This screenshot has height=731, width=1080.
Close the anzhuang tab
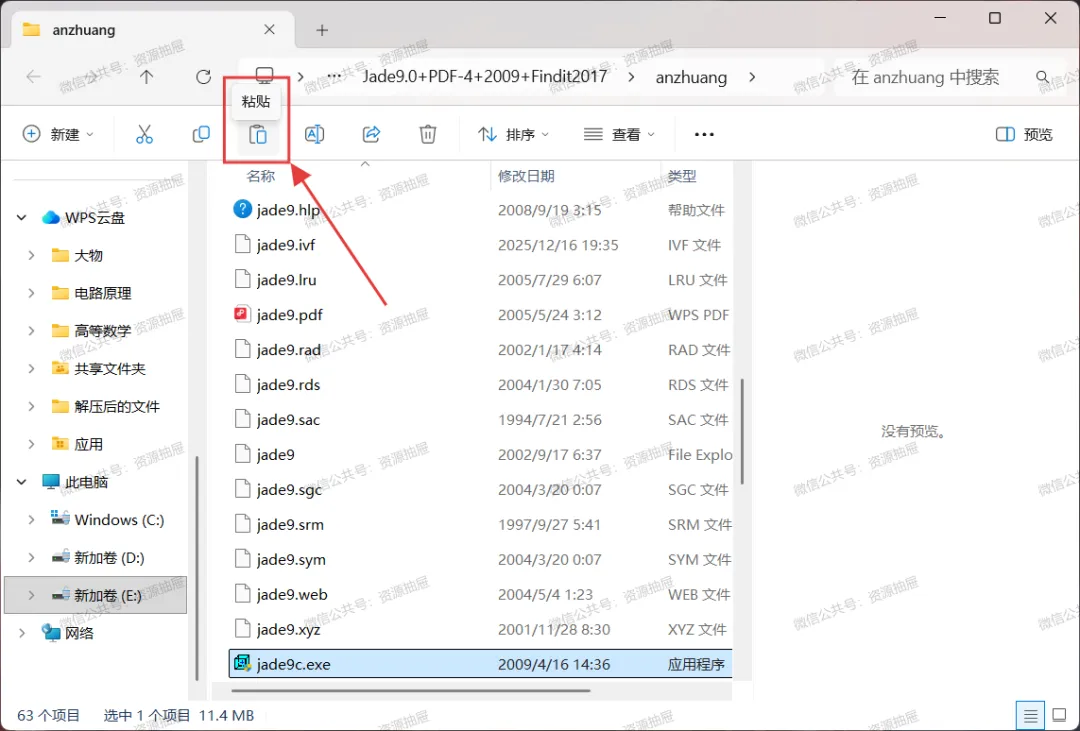click(x=269, y=30)
